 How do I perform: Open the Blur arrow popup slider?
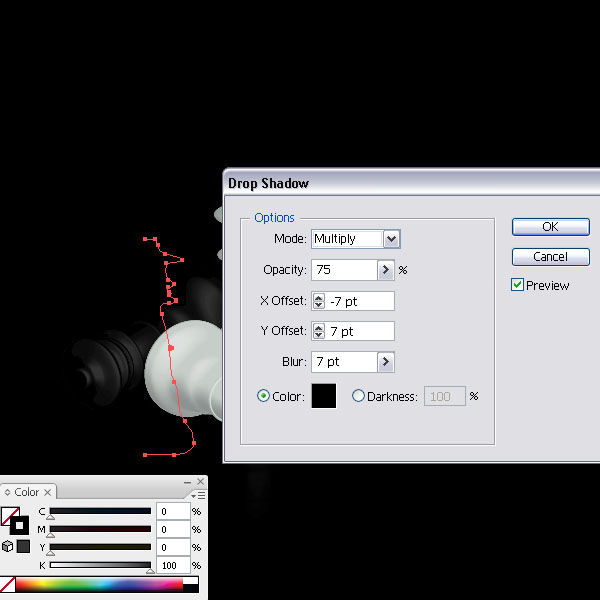pos(386,362)
